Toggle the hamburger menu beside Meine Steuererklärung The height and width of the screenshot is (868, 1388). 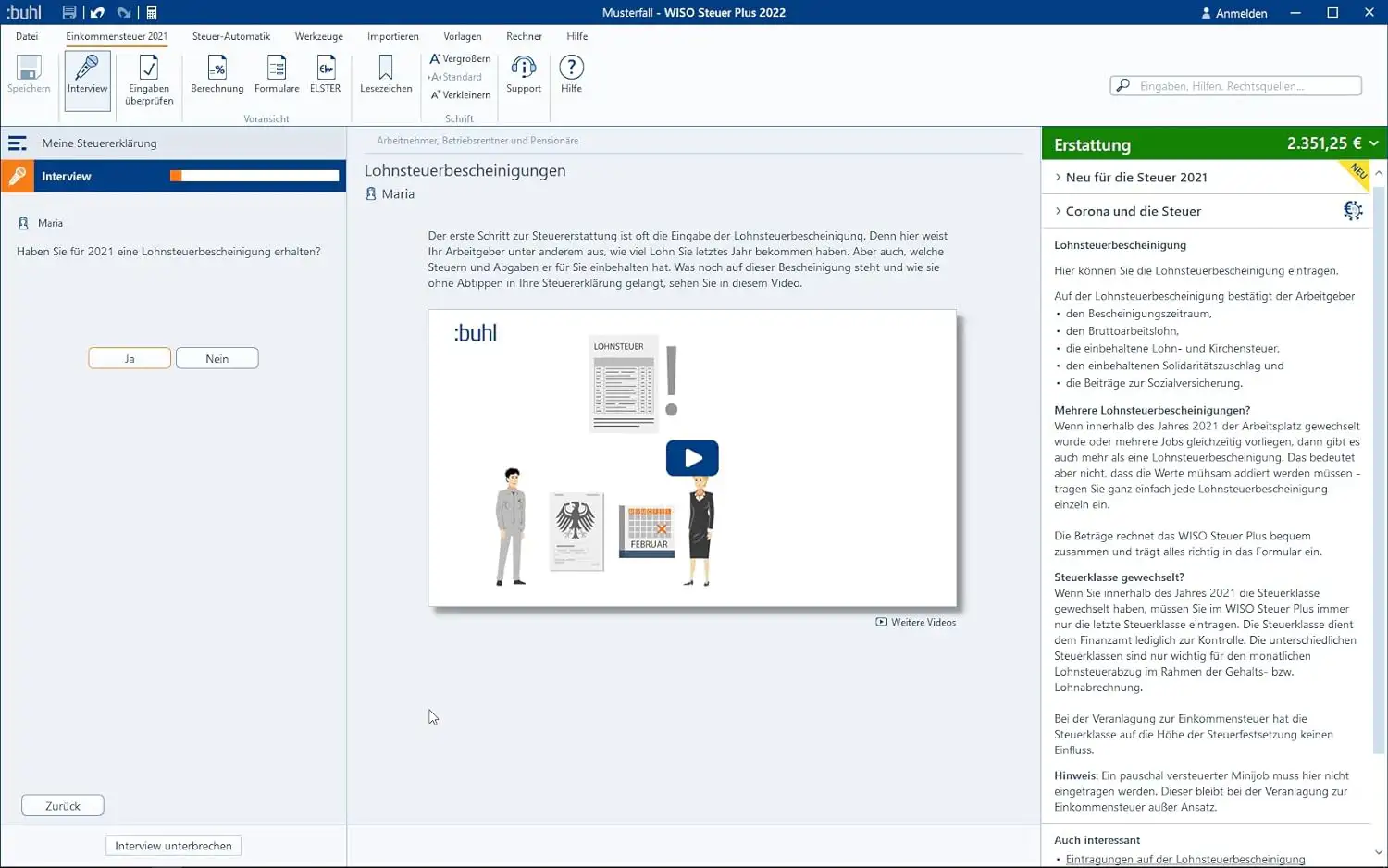click(x=18, y=143)
